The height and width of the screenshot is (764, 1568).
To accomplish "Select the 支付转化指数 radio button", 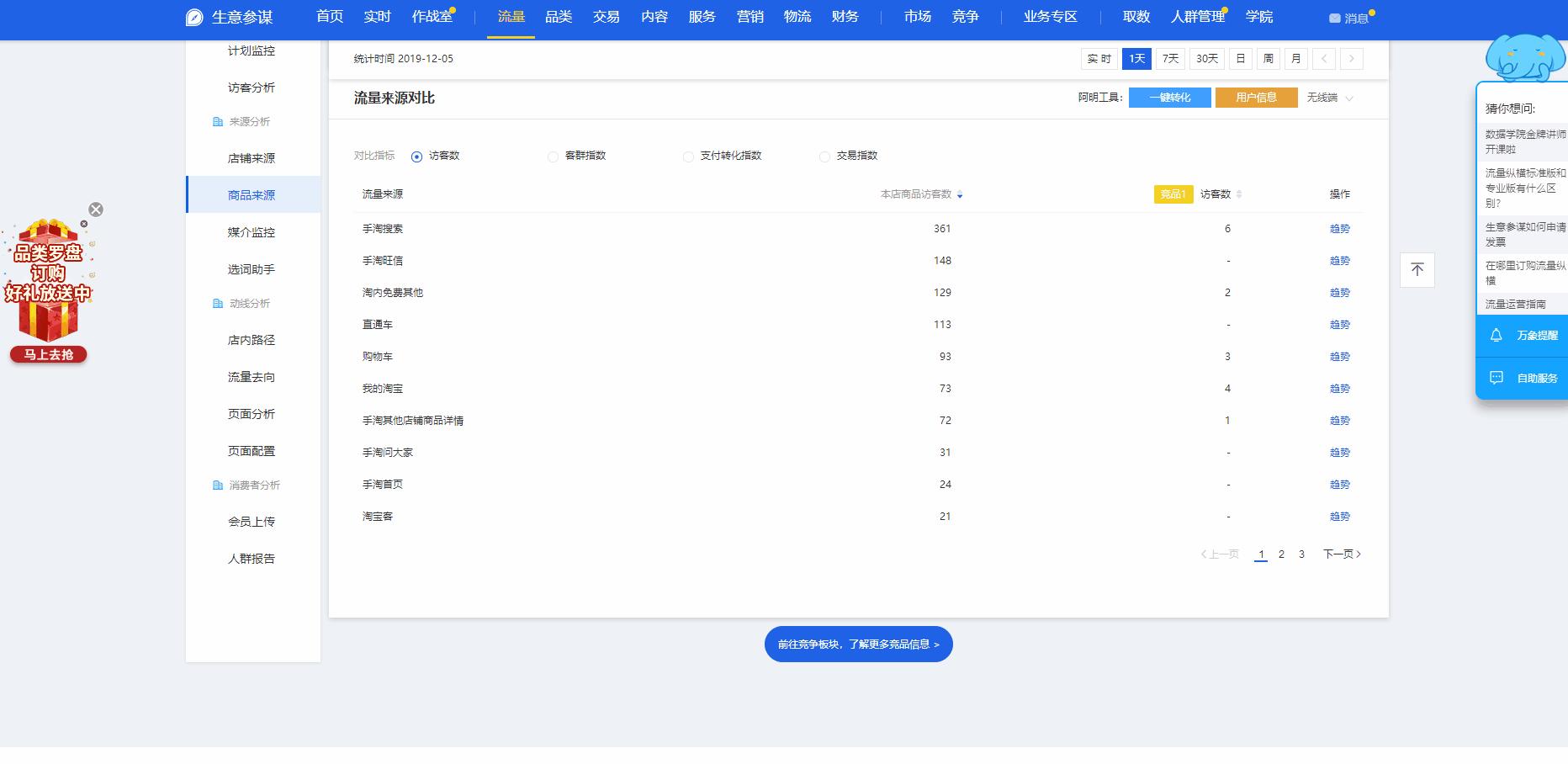I will tap(688, 157).
